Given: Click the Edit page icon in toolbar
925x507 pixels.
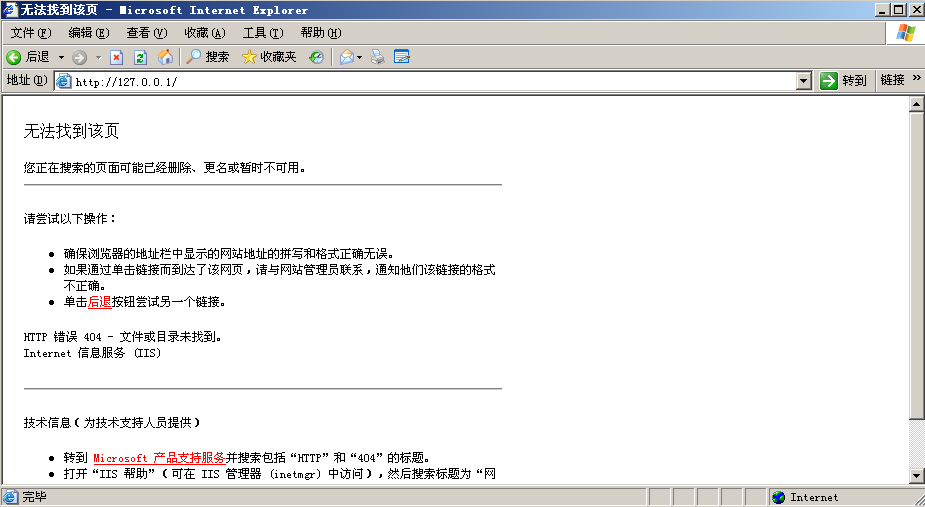Looking at the screenshot, I should click(402, 57).
